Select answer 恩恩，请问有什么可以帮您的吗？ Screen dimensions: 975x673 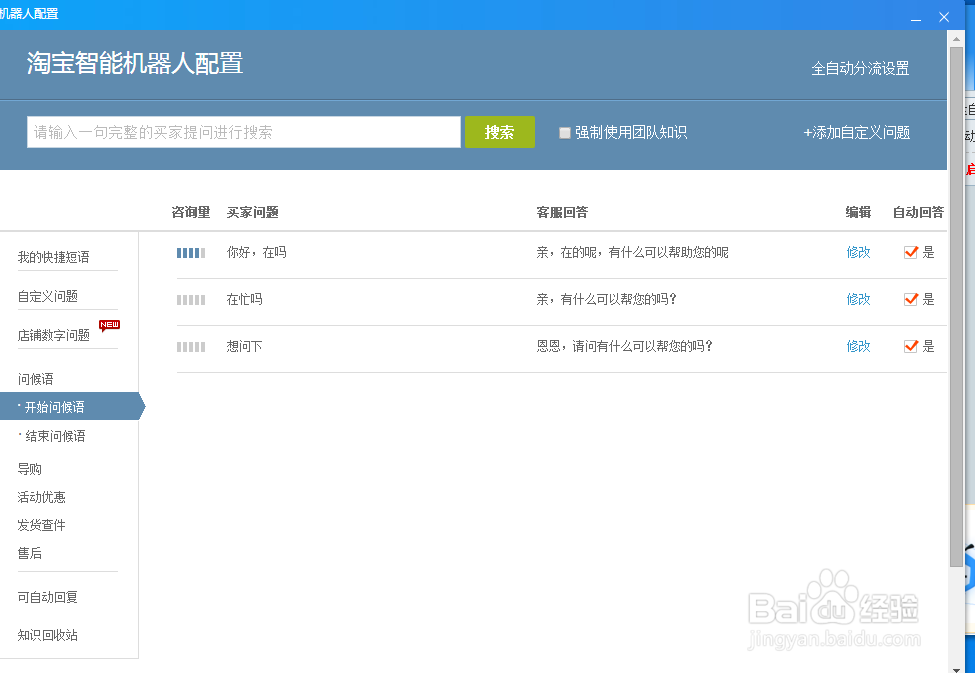click(624, 346)
